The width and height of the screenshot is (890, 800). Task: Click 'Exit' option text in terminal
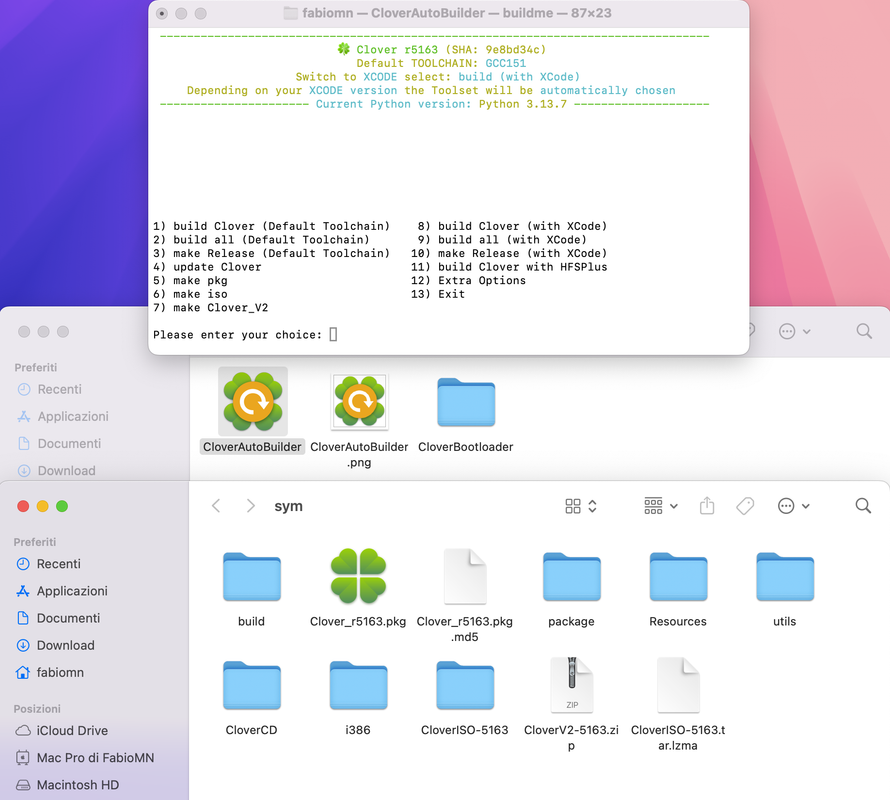click(x=451, y=294)
